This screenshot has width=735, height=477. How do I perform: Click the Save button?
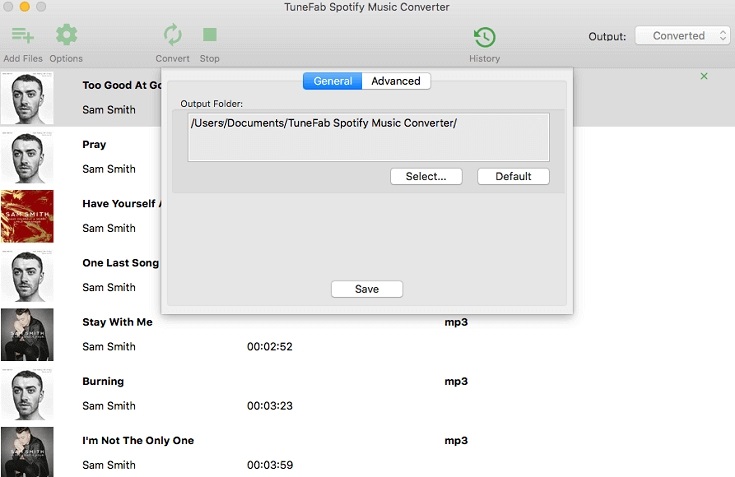(x=367, y=289)
